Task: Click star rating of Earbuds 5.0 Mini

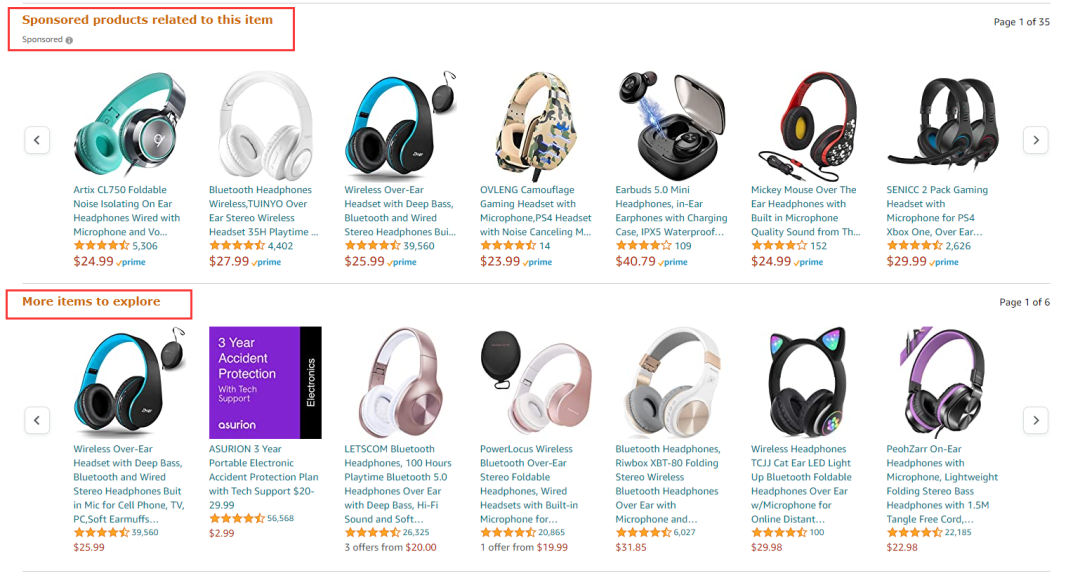Action: [643, 246]
